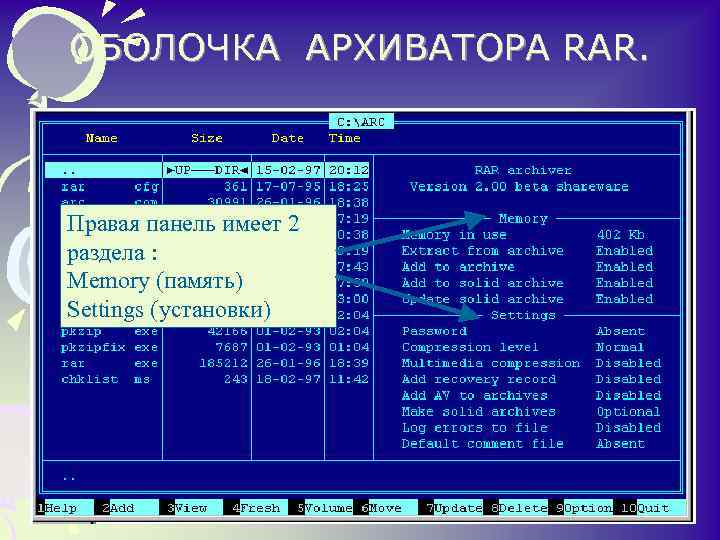Screen dimensions: 720x540
Task: Click 'Version 2.00 beta shareware' text
Action: (x=519, y=186)
